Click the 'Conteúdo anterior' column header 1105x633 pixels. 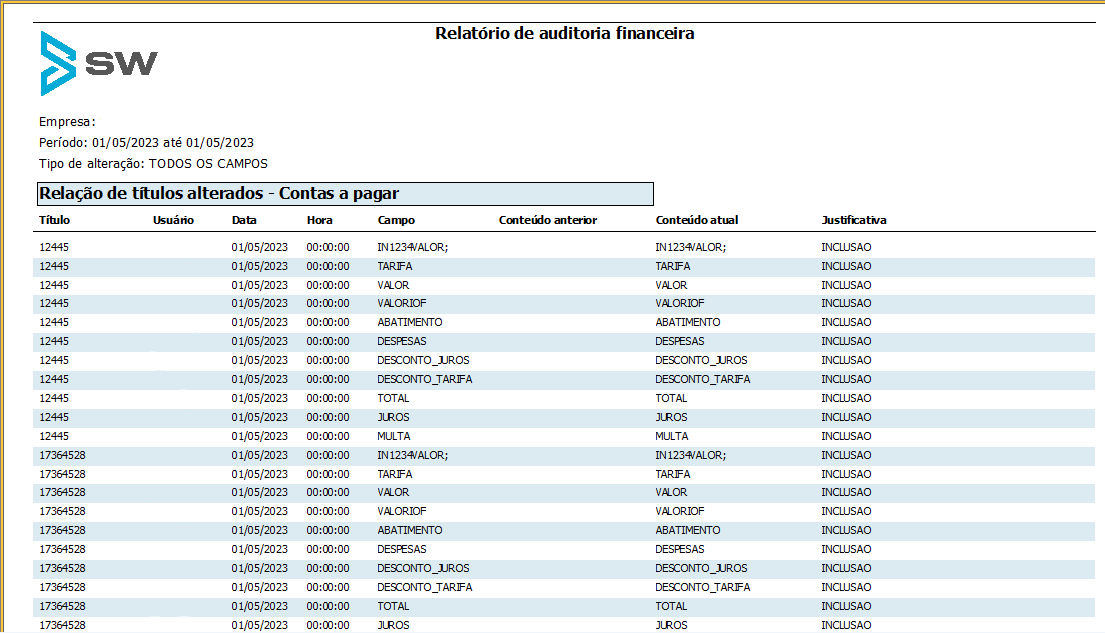coord(548,220)
